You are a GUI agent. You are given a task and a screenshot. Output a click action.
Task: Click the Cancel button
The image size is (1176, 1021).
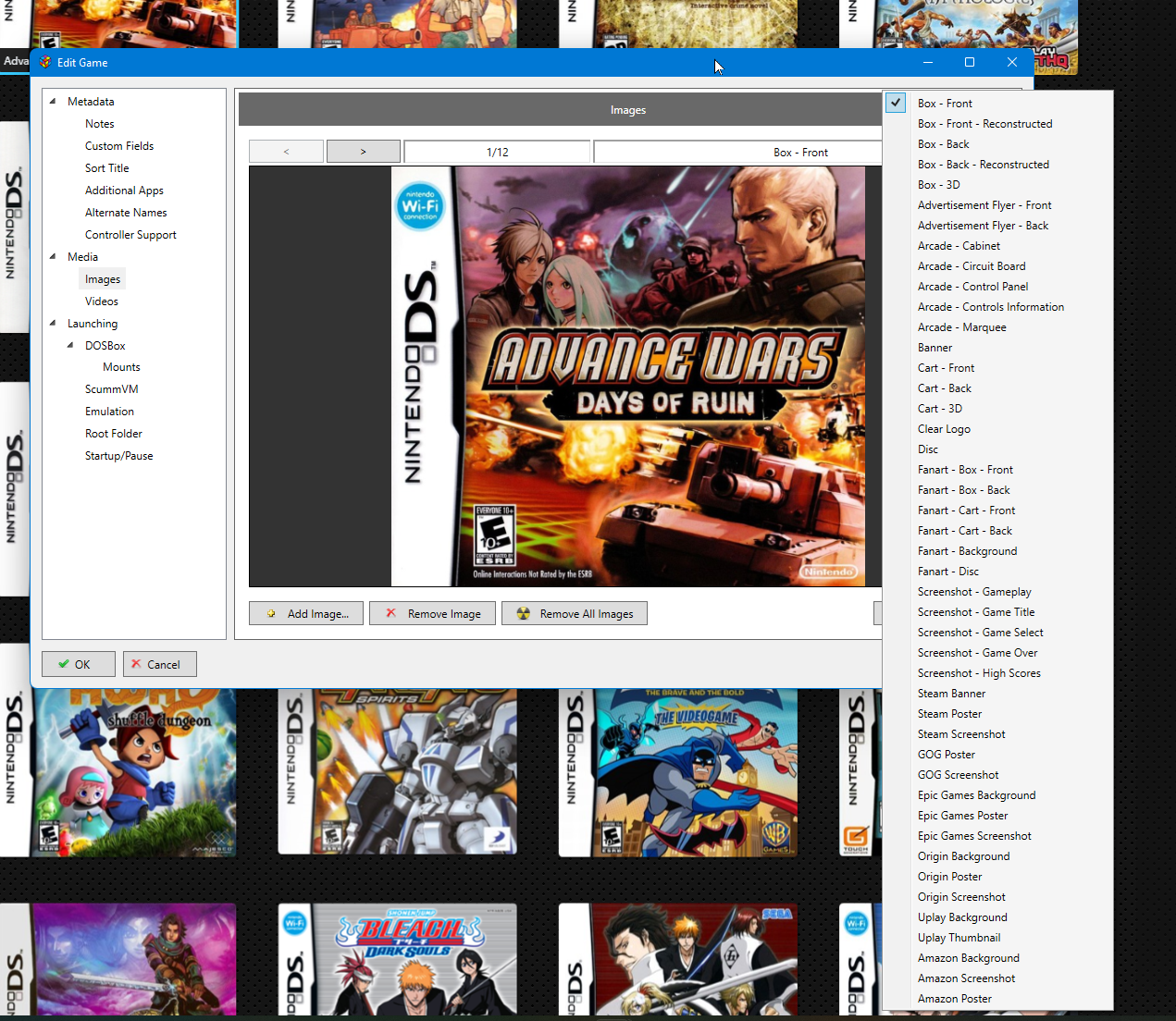[160, 664]
